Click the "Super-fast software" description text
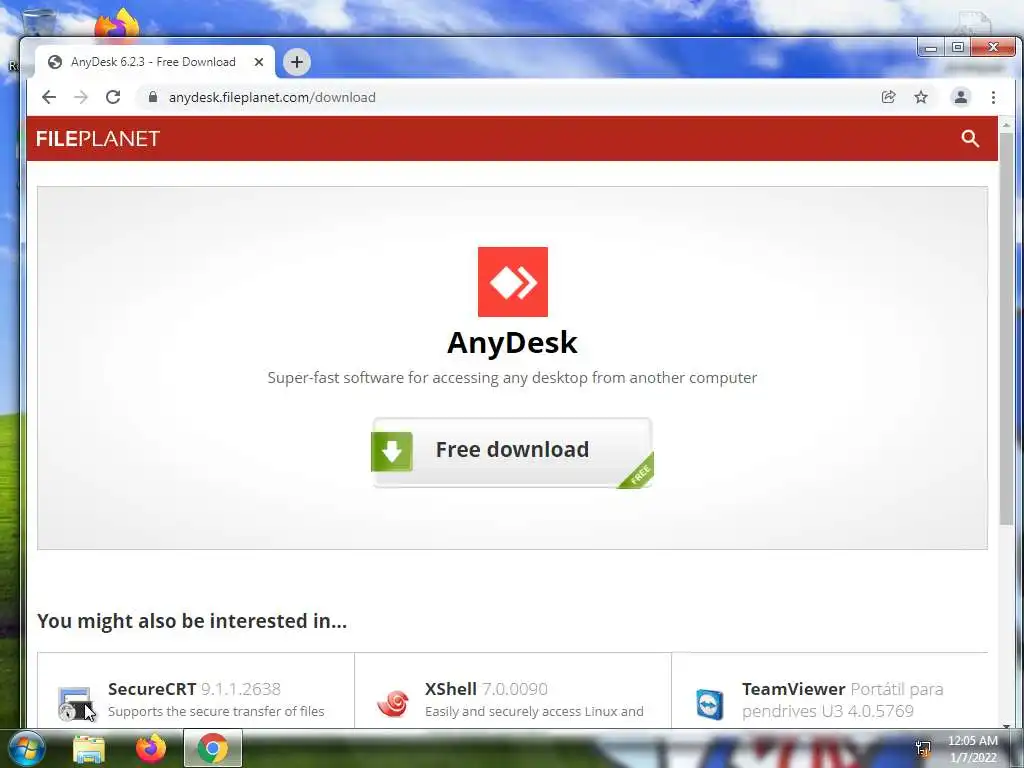The image size is (1024, 768). 513,377
